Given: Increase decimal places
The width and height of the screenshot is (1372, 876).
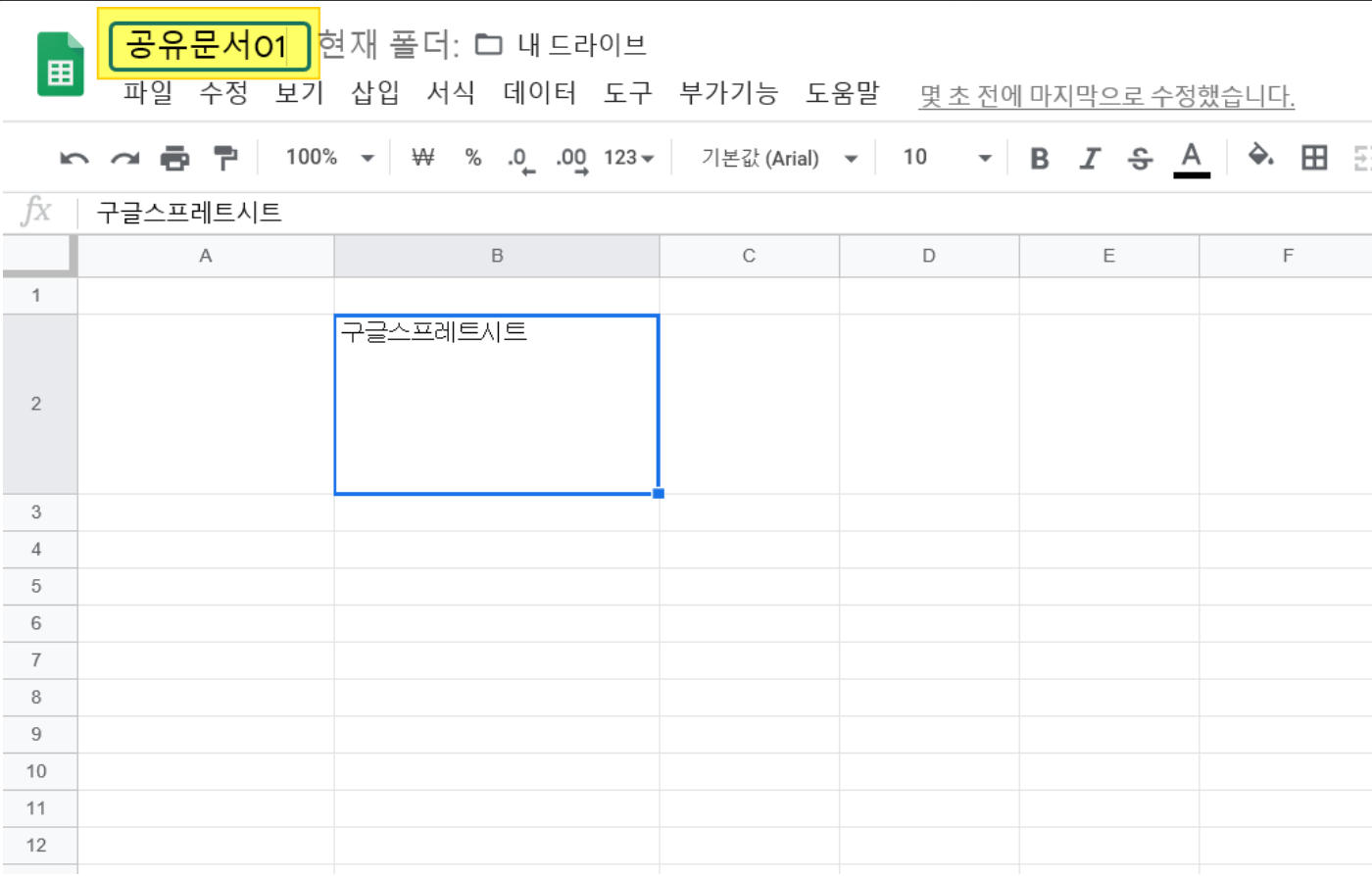Looking at the screenshot, I should coord(572,160).
